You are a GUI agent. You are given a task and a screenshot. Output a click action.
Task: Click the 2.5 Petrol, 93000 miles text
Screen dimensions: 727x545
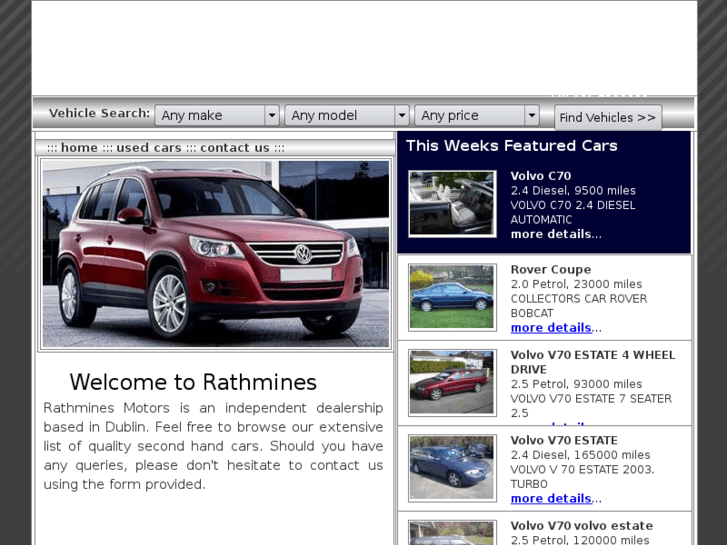(x=576, y=385)
